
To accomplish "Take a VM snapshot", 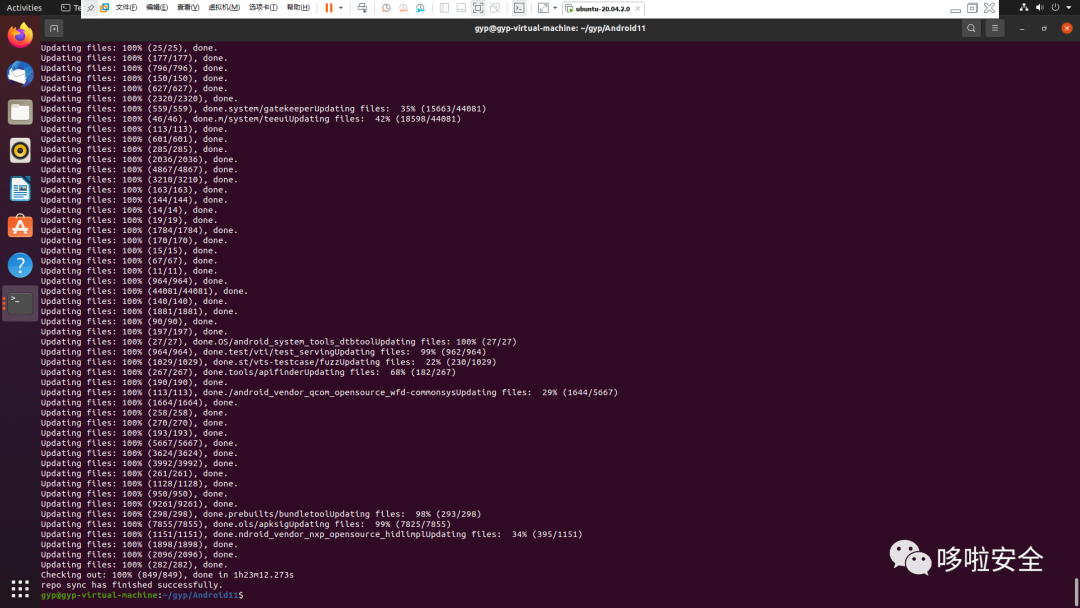I will 386,8.
